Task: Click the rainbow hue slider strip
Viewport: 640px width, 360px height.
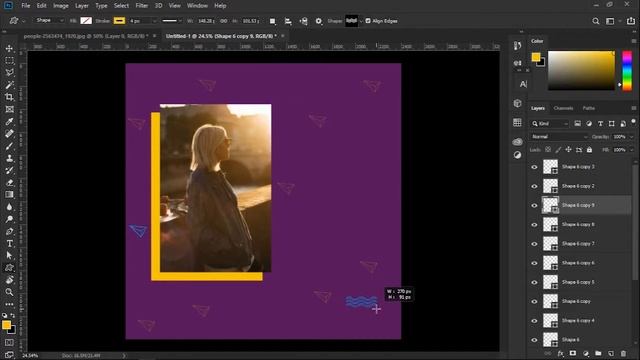Action: [x=627, y=71]
